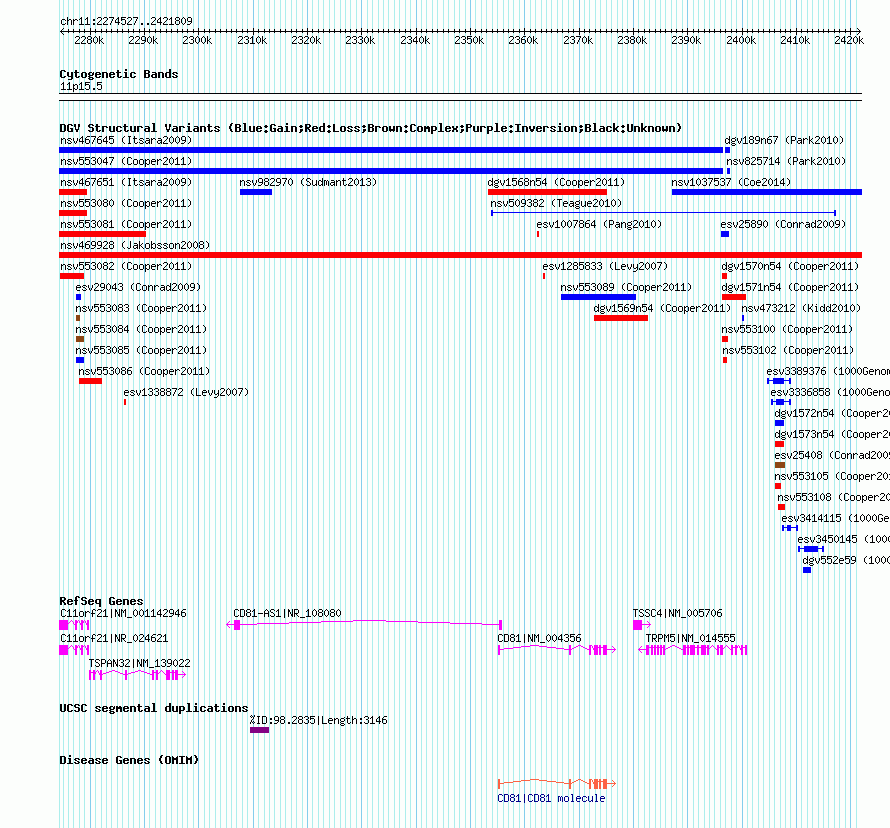Click the 2400k ruler position

point(741,40)
